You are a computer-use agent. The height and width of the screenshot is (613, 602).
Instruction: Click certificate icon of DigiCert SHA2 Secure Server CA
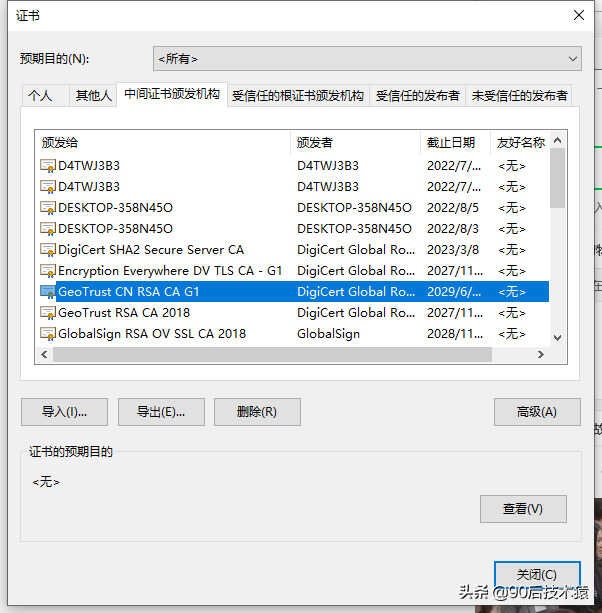tap(48, 250)
